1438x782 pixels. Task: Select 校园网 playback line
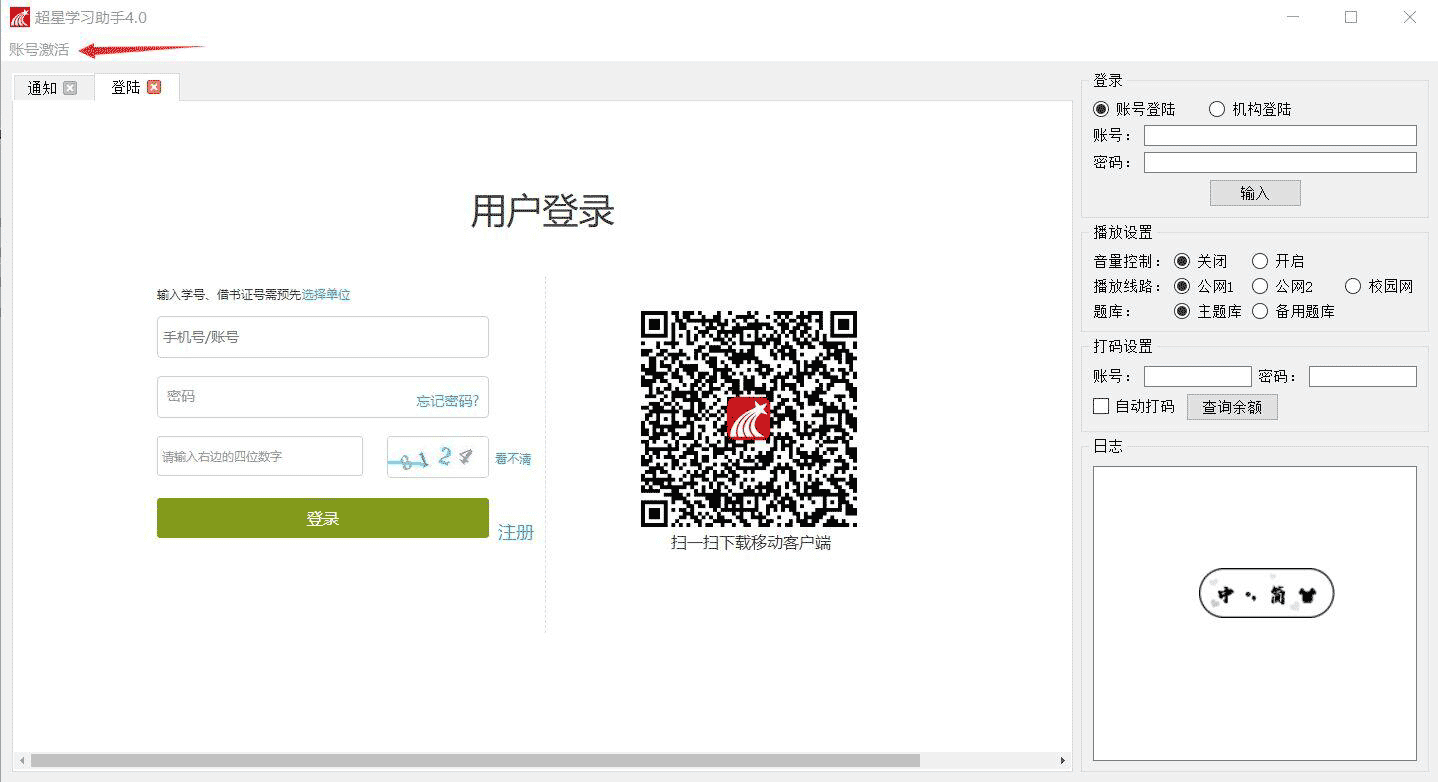point(1353,286)
